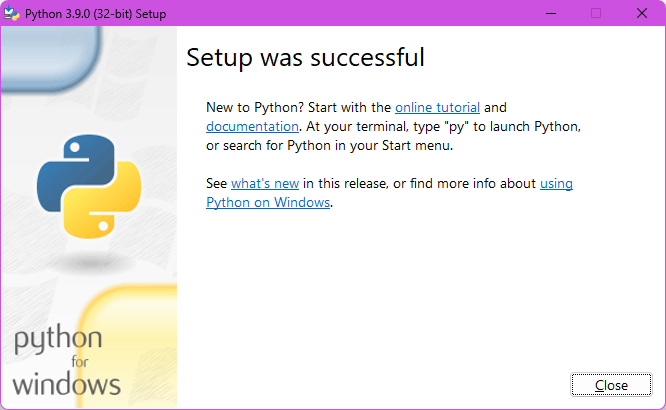This screenshot has width=666, height=410.
Task: Click the word "windows" in the sidebar banner
Action: (67, 383)
